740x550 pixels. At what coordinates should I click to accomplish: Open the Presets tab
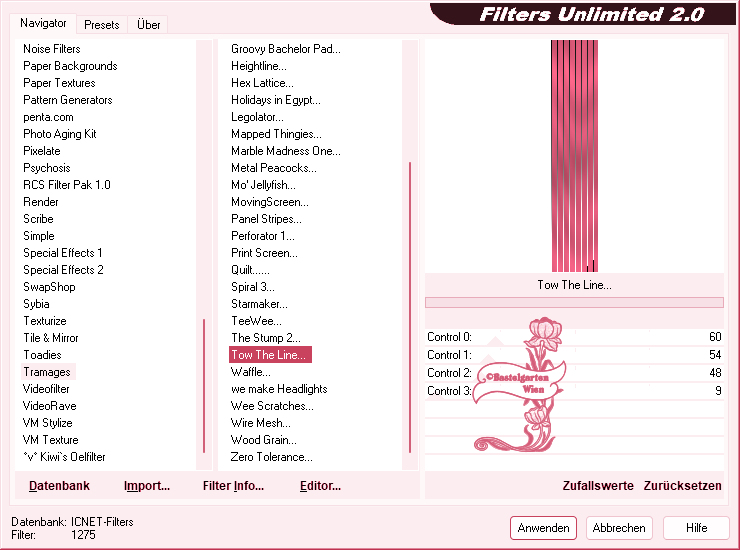pyautogui.click(x=101, y=25)
